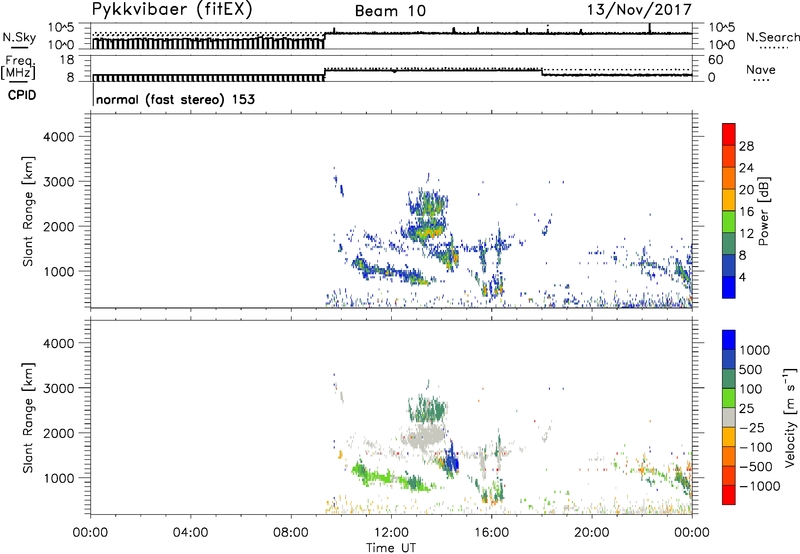Click the 4000 tick on power panel
The width and height of the screenshot is (800, 554).
coord(59,137)
